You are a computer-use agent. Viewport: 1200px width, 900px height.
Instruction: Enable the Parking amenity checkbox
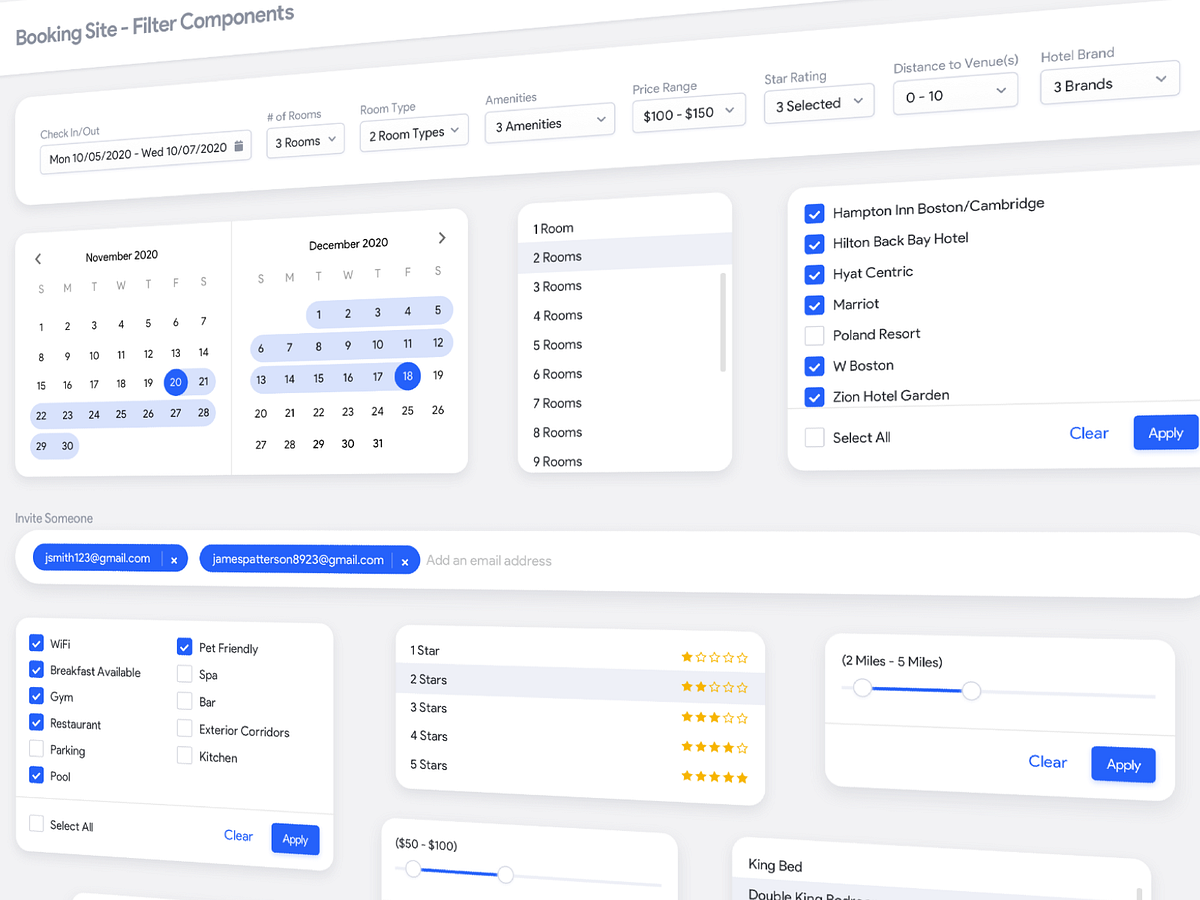[x=36, y=748]
